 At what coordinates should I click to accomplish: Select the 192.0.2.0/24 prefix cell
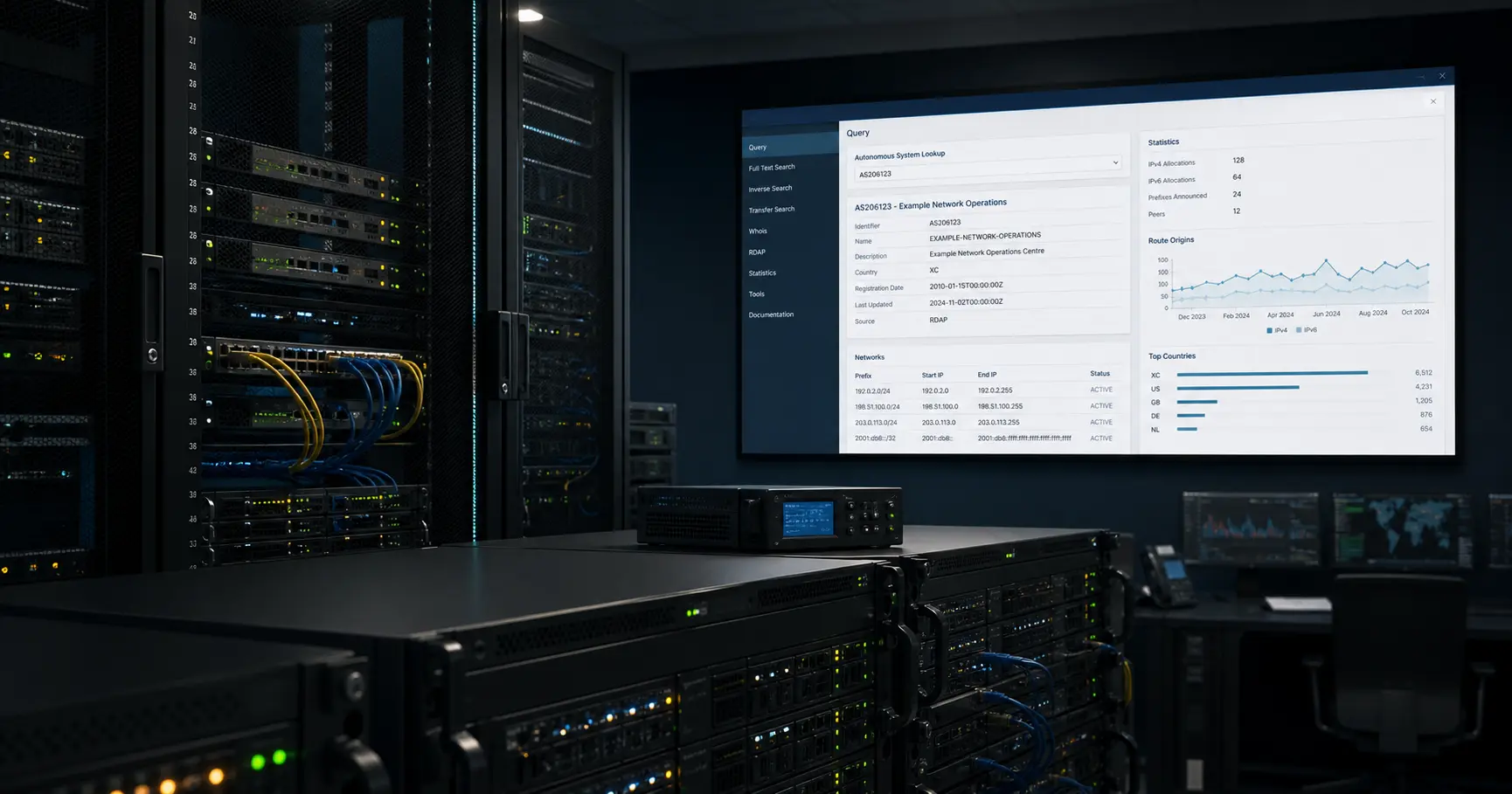coord(872,391)
